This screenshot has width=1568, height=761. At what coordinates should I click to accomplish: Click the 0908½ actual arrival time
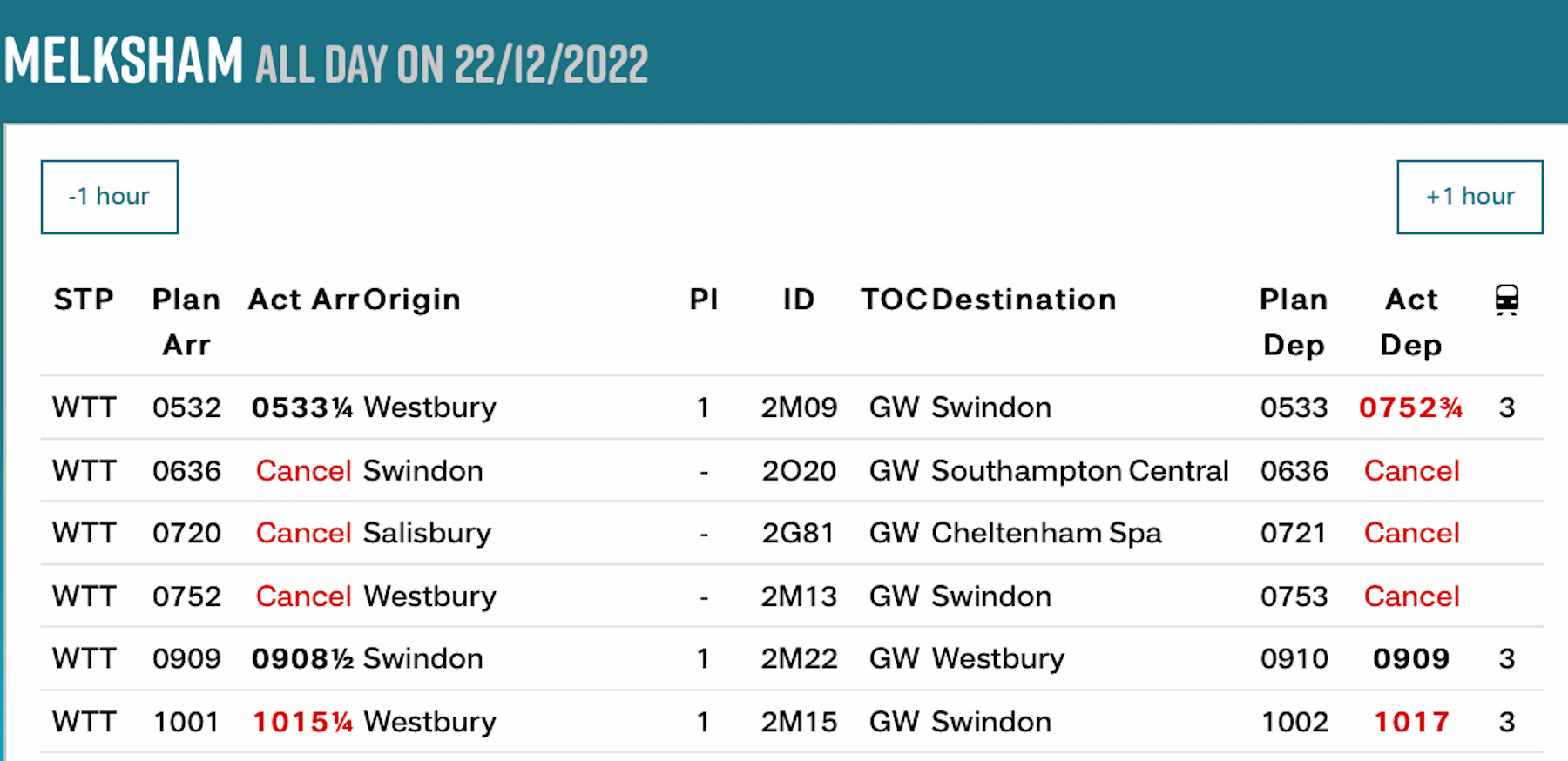tap(302, 658)
